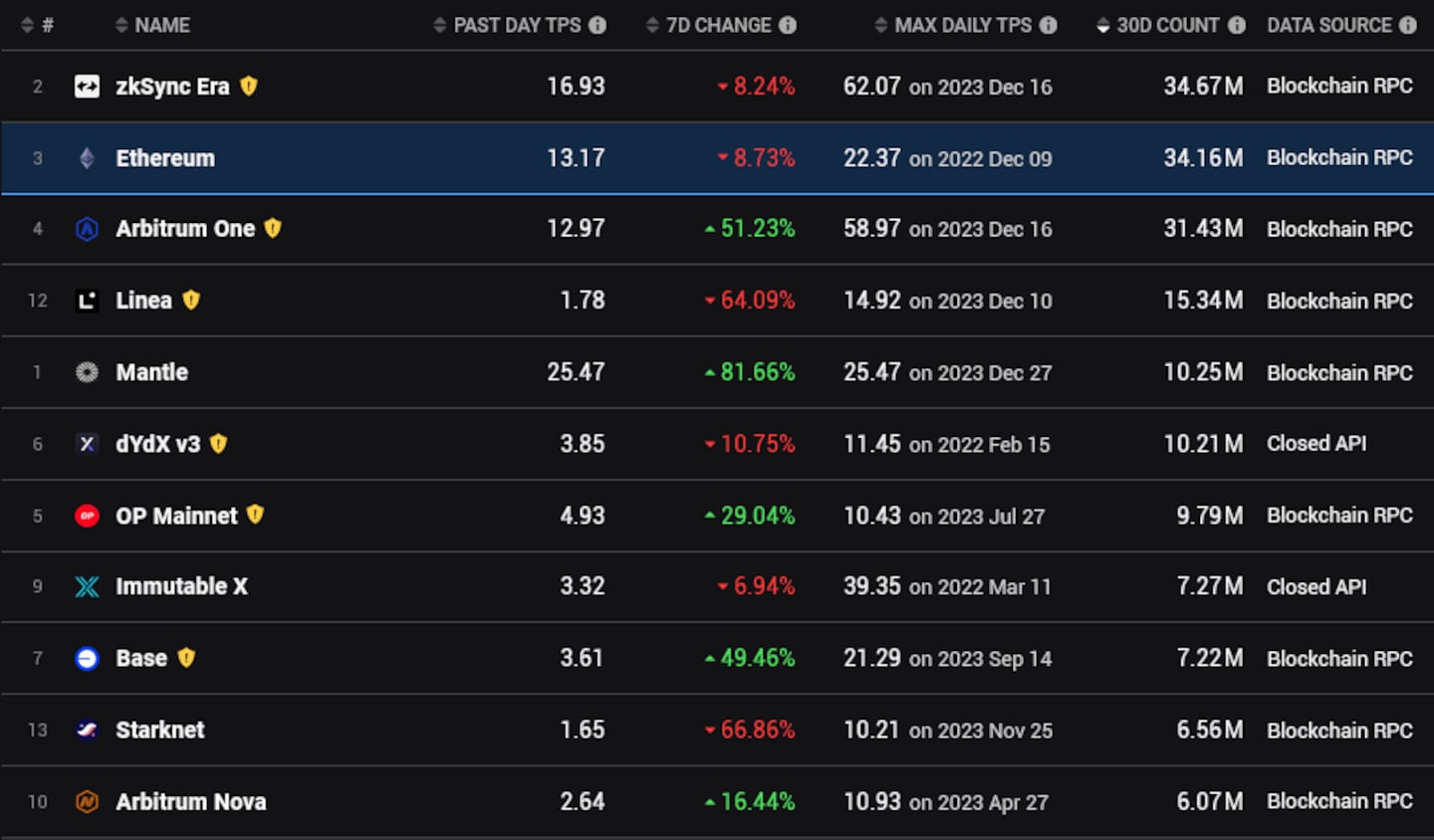
Task: Open the Arbitrum One project link
Action: coord(185,229)
